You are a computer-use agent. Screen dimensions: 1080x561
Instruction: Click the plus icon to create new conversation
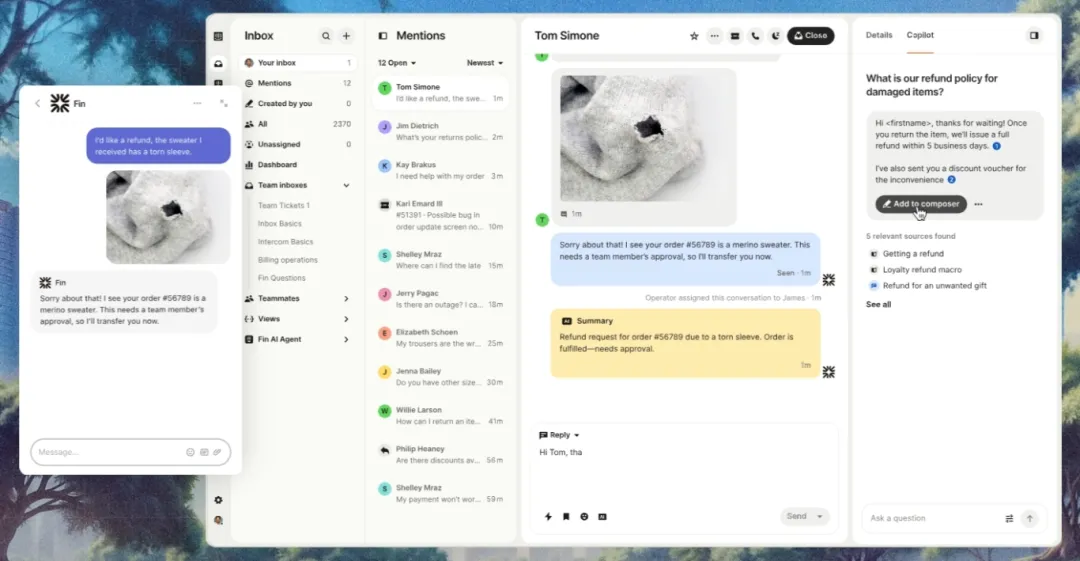coord(347,36)
